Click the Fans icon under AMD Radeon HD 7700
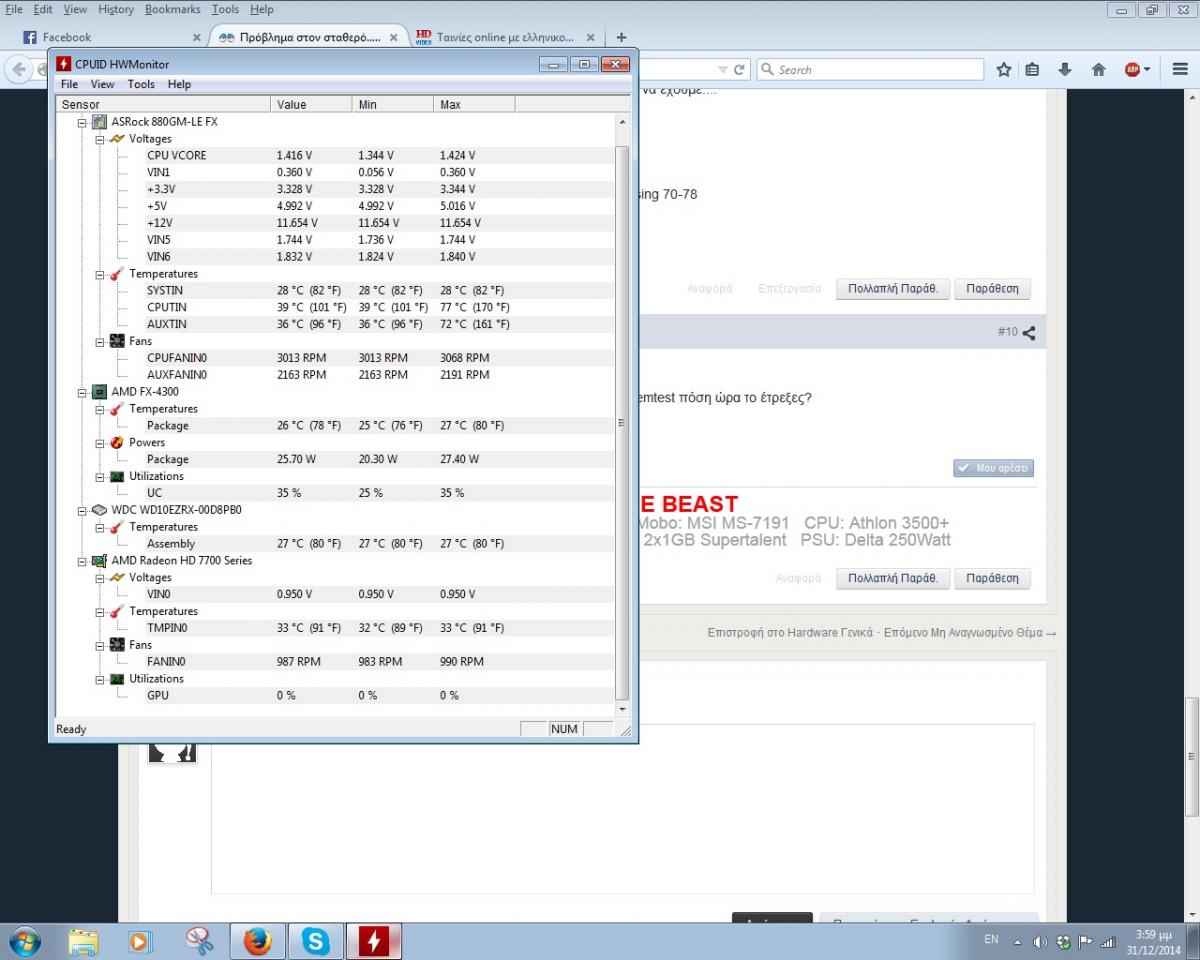This screenshot has width=1200, height=960. click(117, 645)
